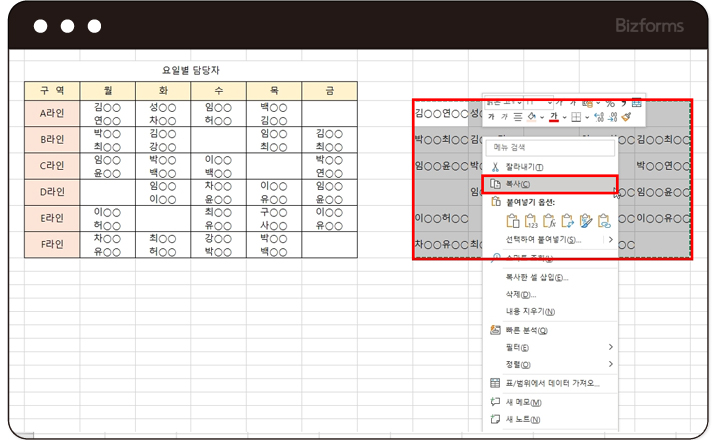Image resolution: width=715 pixels, height=440 pixels.
Task: Select 복사한 셀 삽입(E) entry
Action: click(x=549, y=277)
